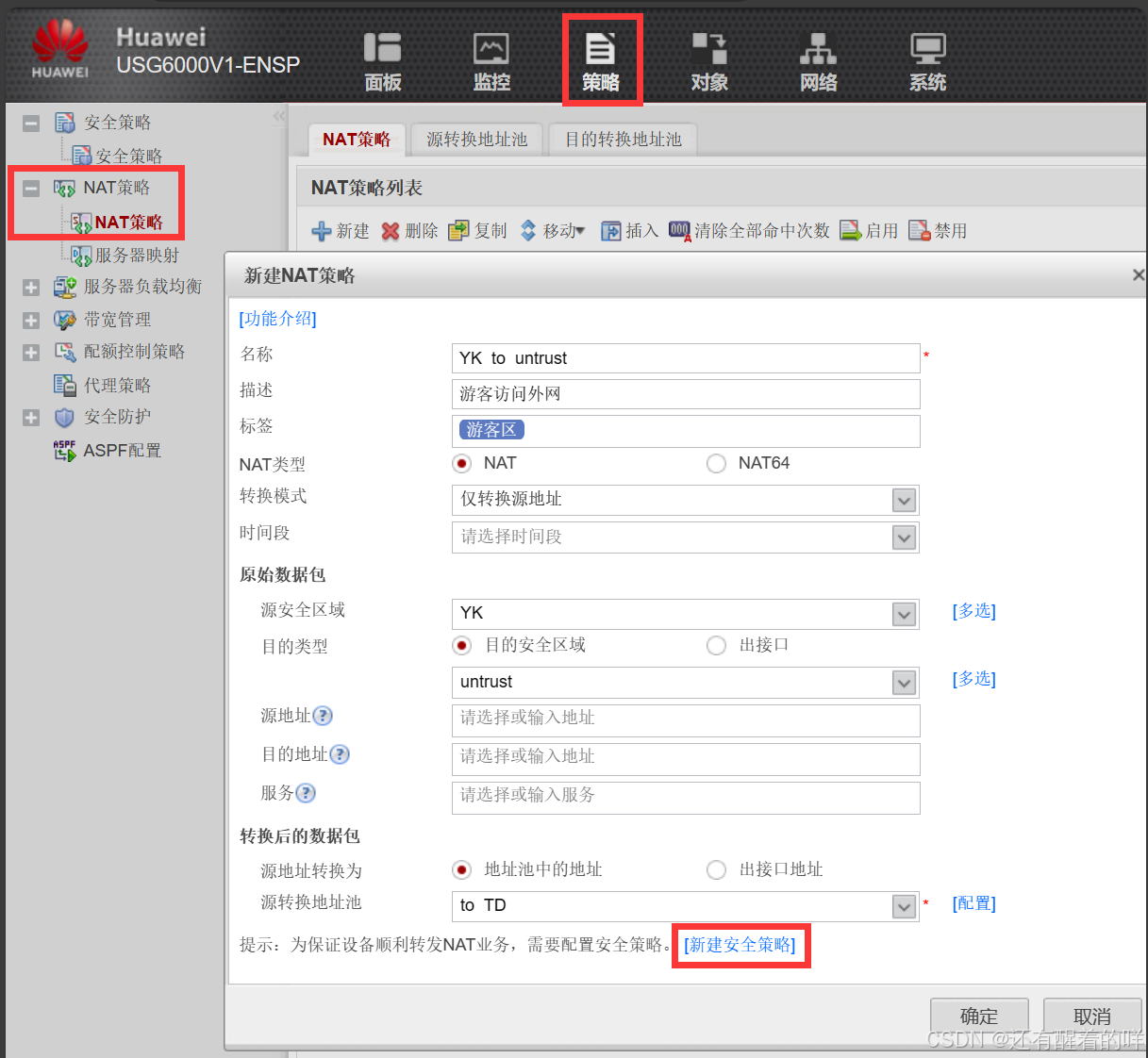Collapse the NAT策略 tree node
The height and width of the screenshot is (1058, 1148).
coord(31,188)
